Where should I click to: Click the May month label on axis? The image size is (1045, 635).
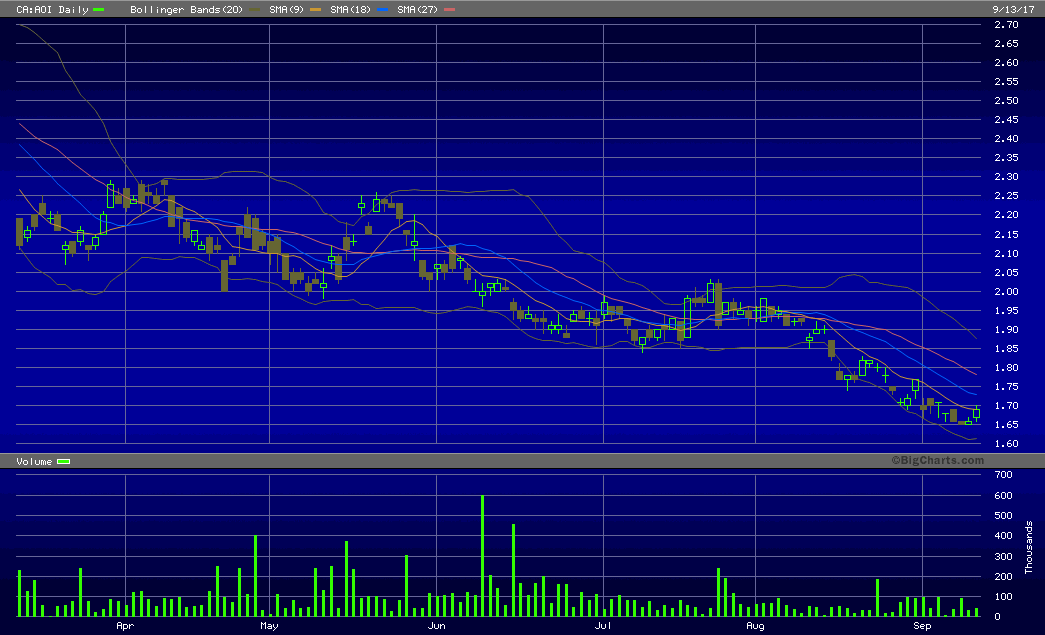click(x=269, y=626)
